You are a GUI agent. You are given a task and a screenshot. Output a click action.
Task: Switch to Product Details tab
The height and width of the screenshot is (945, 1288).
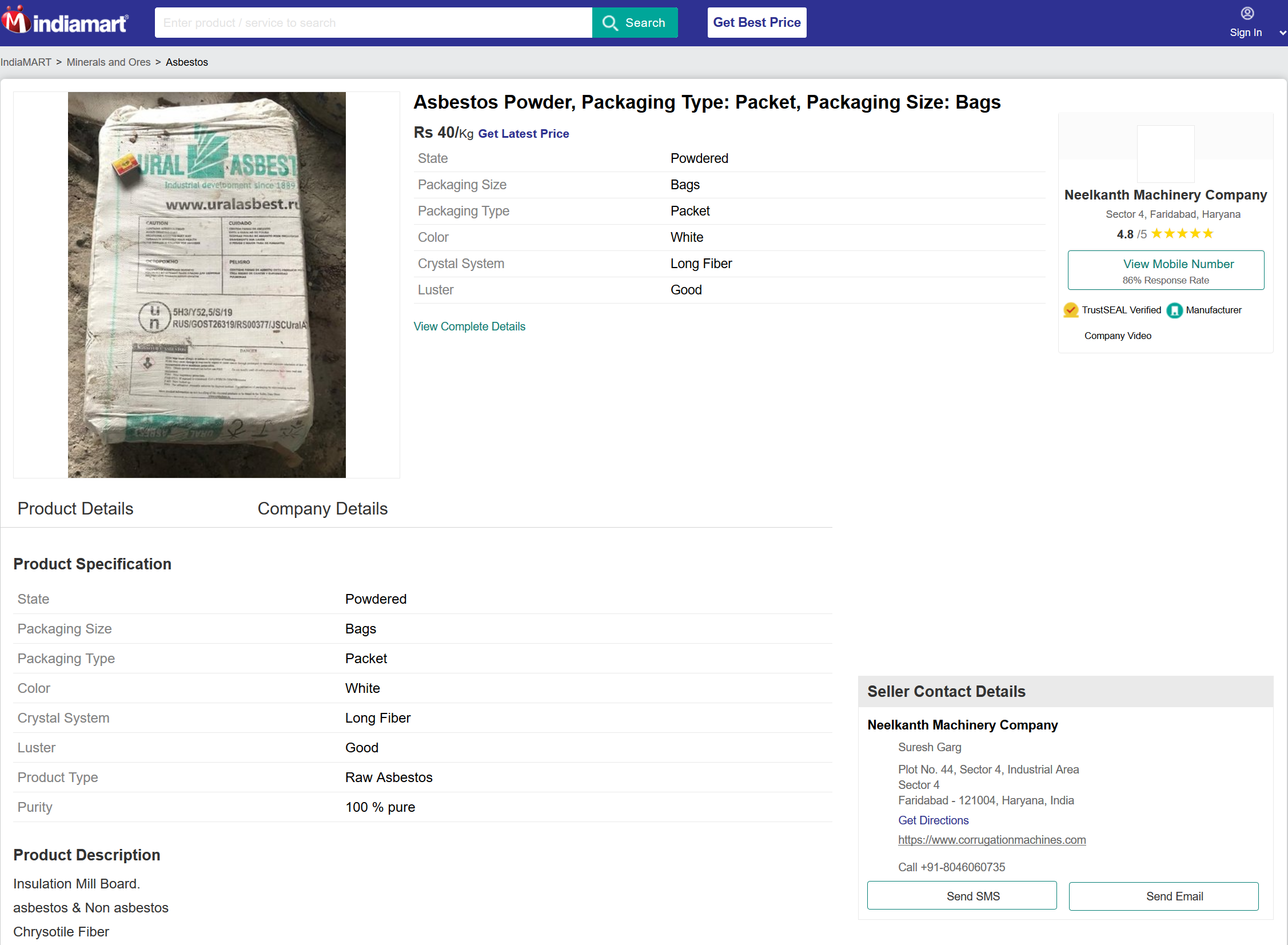tap(75, 509)
